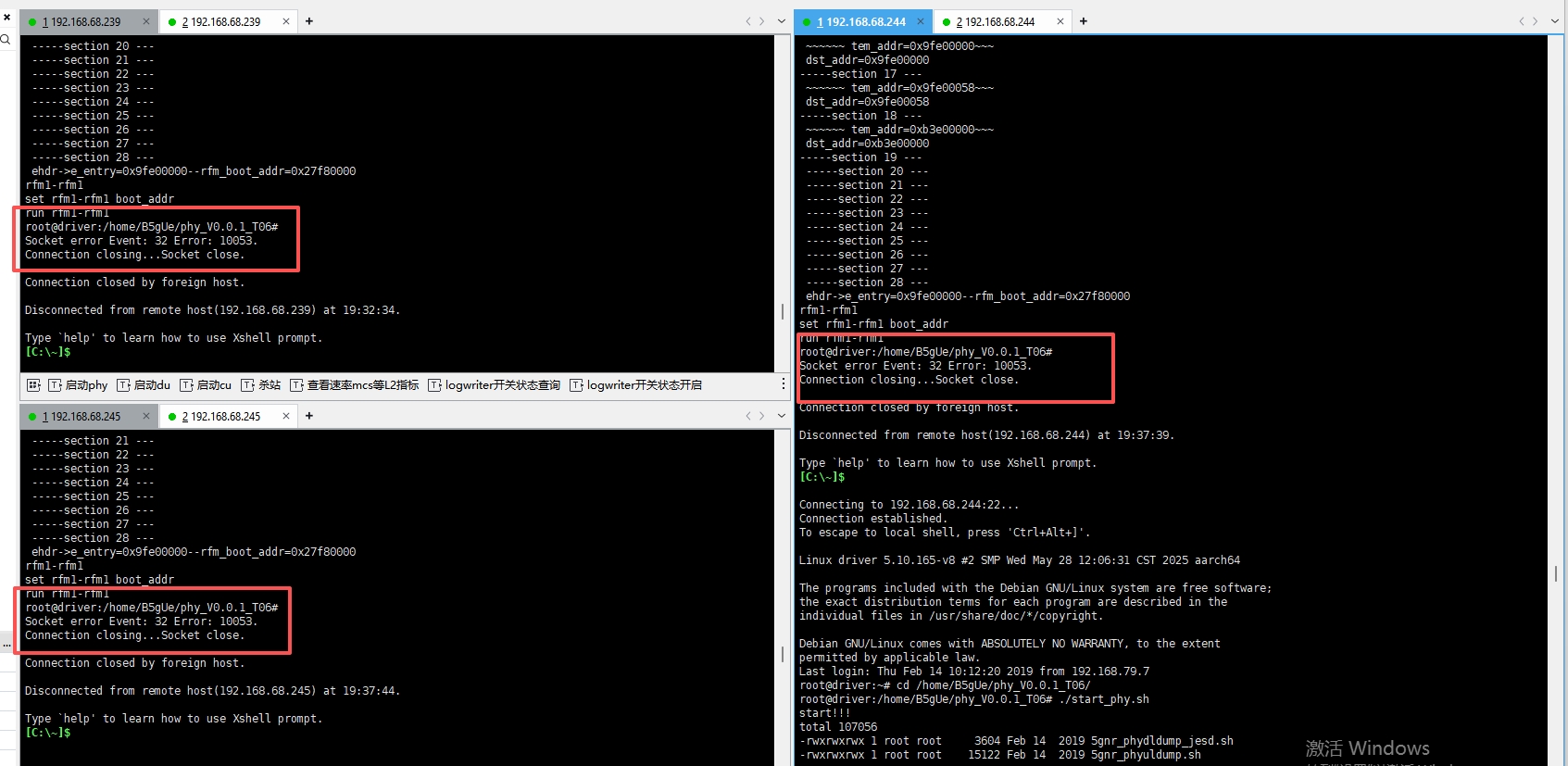Viewport: 1568px width, 766px height.
Task: Expand tab list dropdown in 192.168.68.244 pane
Action: point(1555,21)
